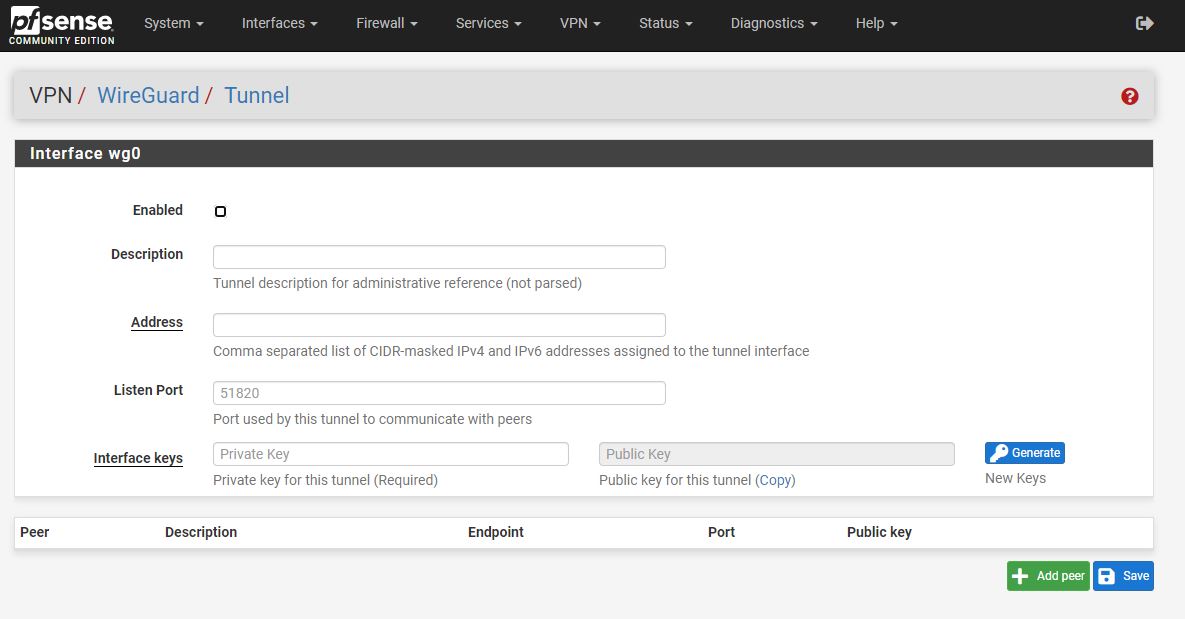1185x619 pixels.
Task: Click the pfSense logo icon
Action: click(x=61, y=24)
